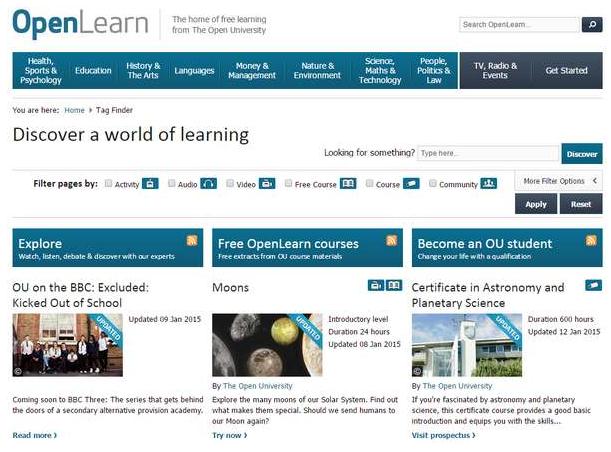Click the book icon beside Moons
Screen dimensions: 611x452
point(394,285)
